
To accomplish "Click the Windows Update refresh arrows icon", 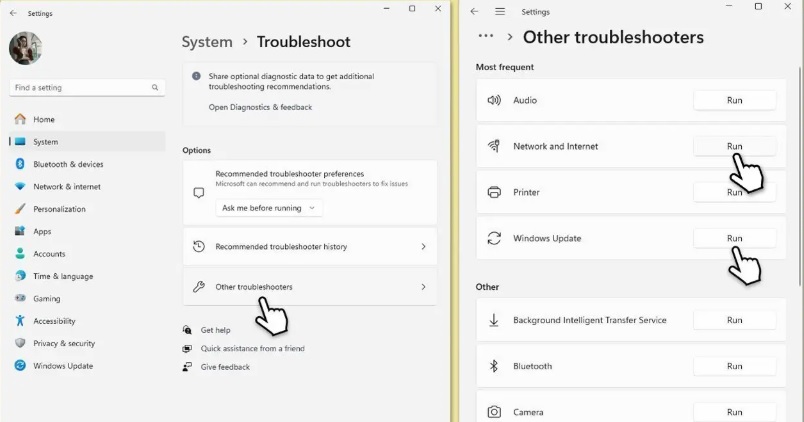I will [x=494, y=238].
